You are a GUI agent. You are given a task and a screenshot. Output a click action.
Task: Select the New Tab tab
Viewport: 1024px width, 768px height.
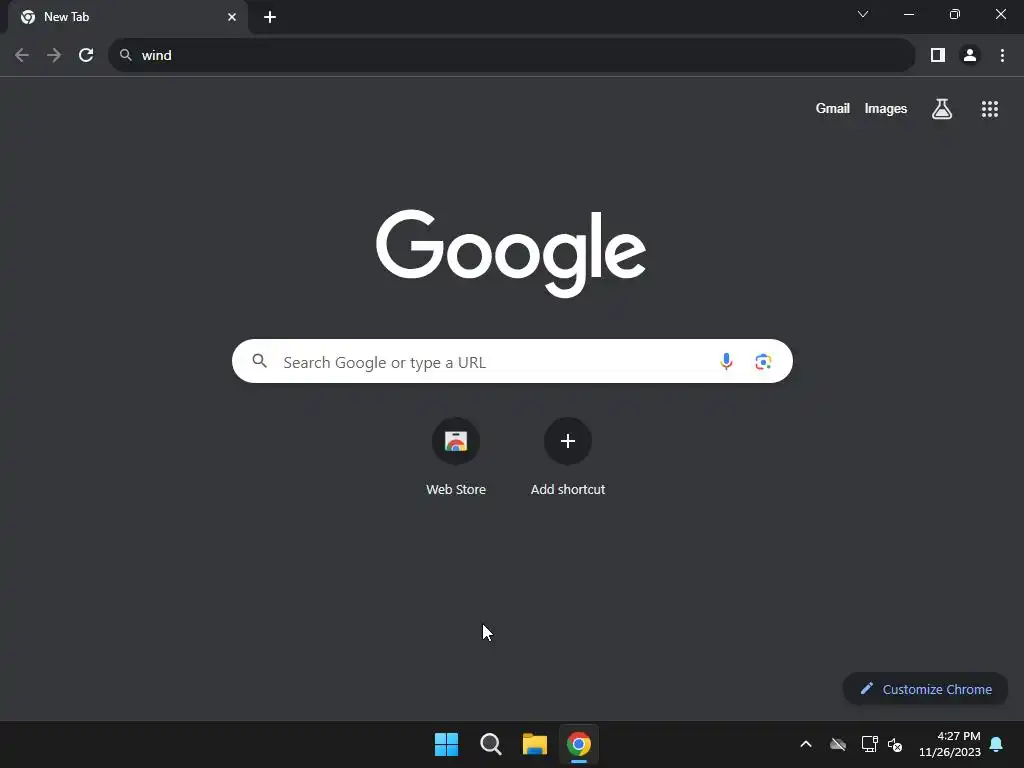click(x=128, y=17)
